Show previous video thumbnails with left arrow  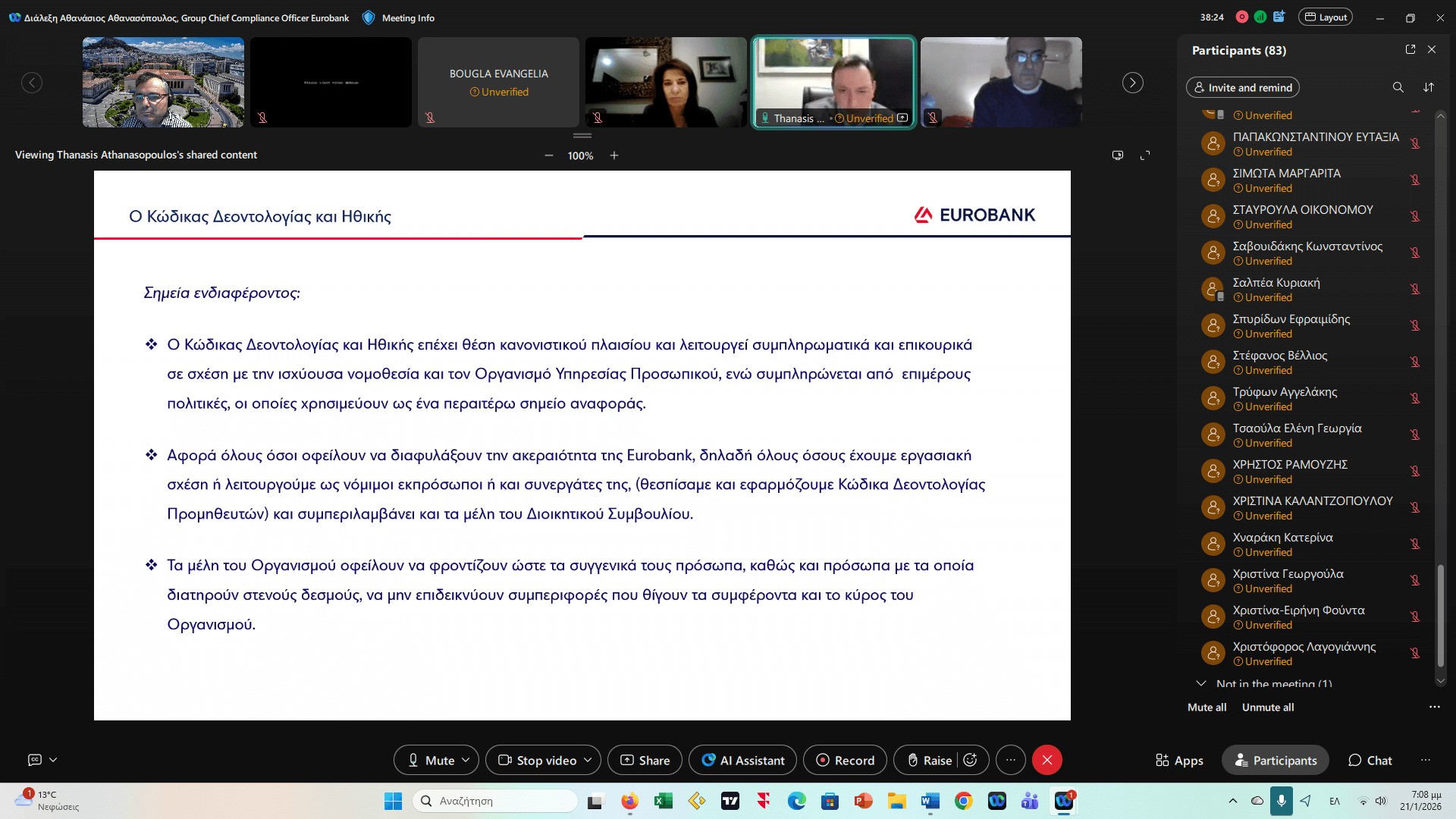32,83
